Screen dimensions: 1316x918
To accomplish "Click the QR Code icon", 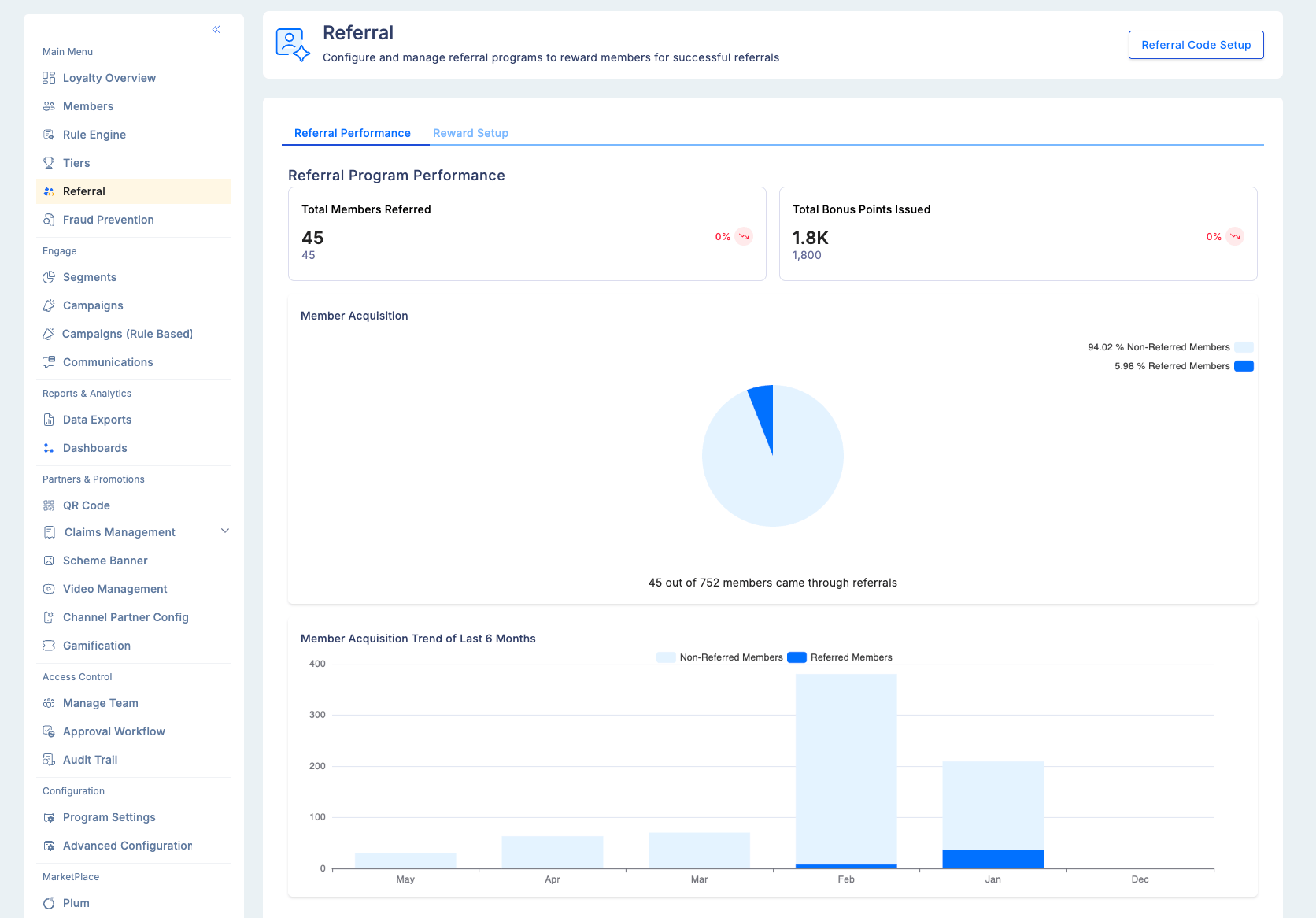I will coord(49,505).
